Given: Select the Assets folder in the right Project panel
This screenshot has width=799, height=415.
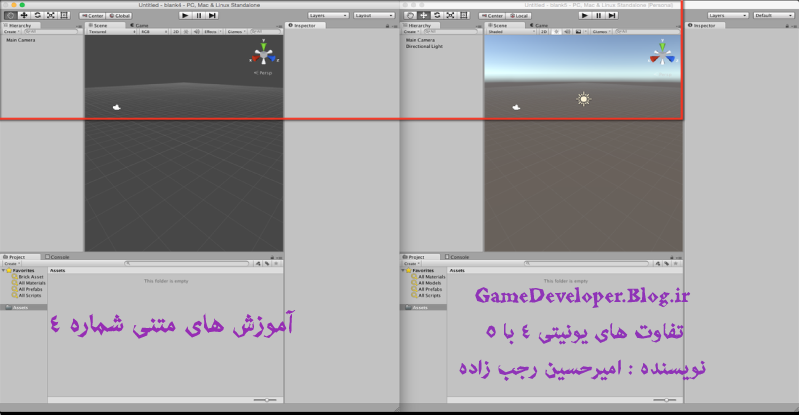Looking at the screenshot, I should point(423,307).
